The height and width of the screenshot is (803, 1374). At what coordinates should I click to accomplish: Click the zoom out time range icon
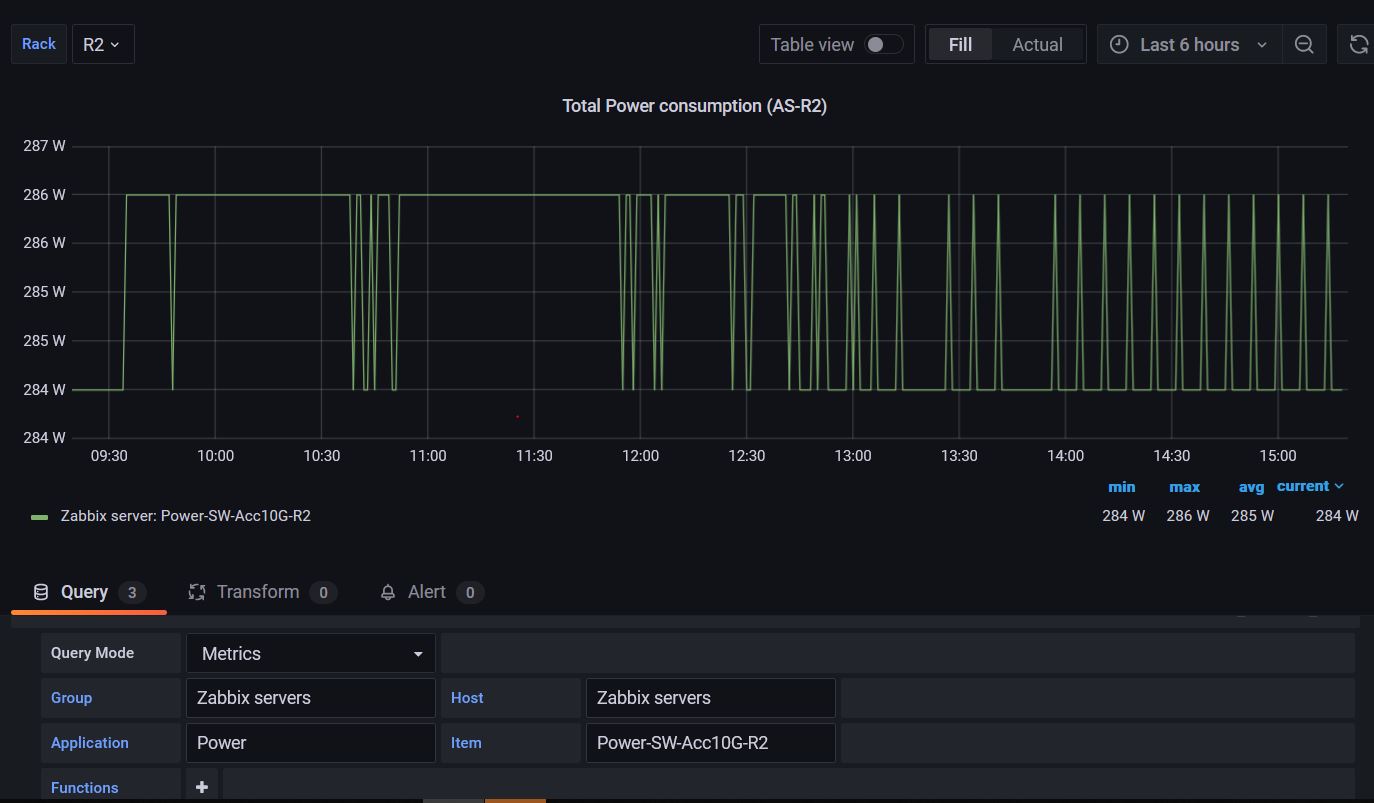coord(1304,44)
